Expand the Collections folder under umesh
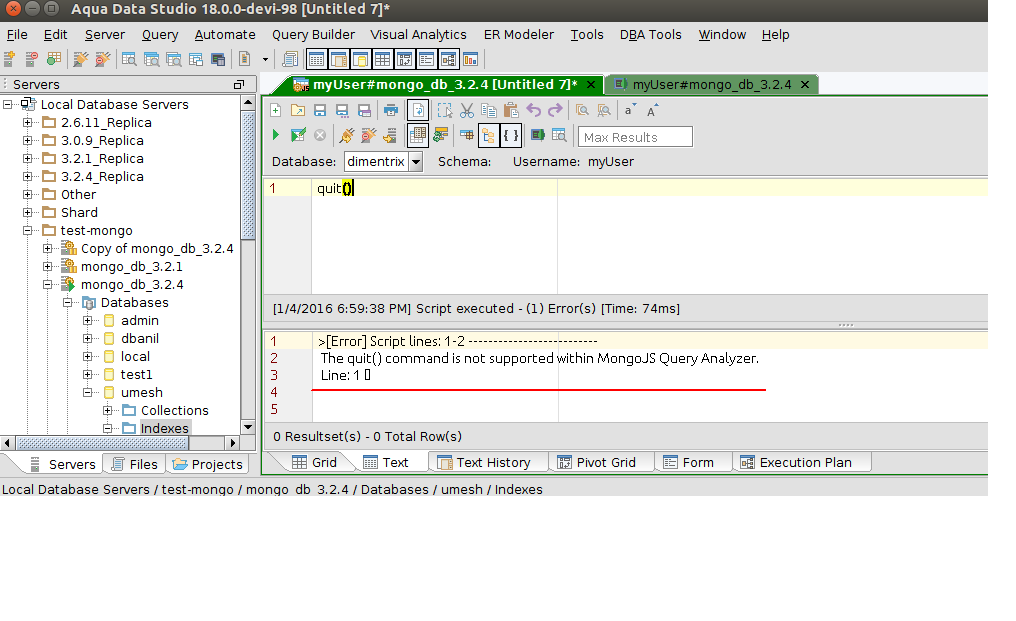 (108, 410)
